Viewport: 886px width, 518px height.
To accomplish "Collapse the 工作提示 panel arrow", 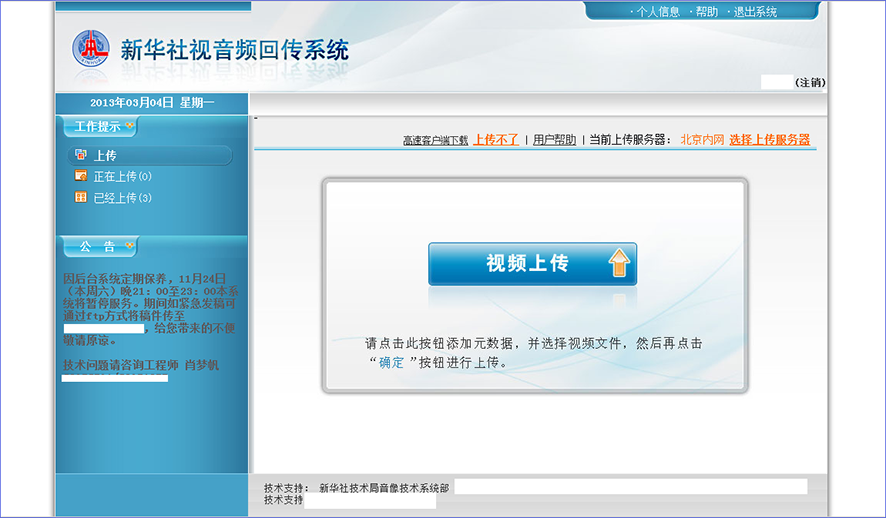I will [x=129, y=125].
